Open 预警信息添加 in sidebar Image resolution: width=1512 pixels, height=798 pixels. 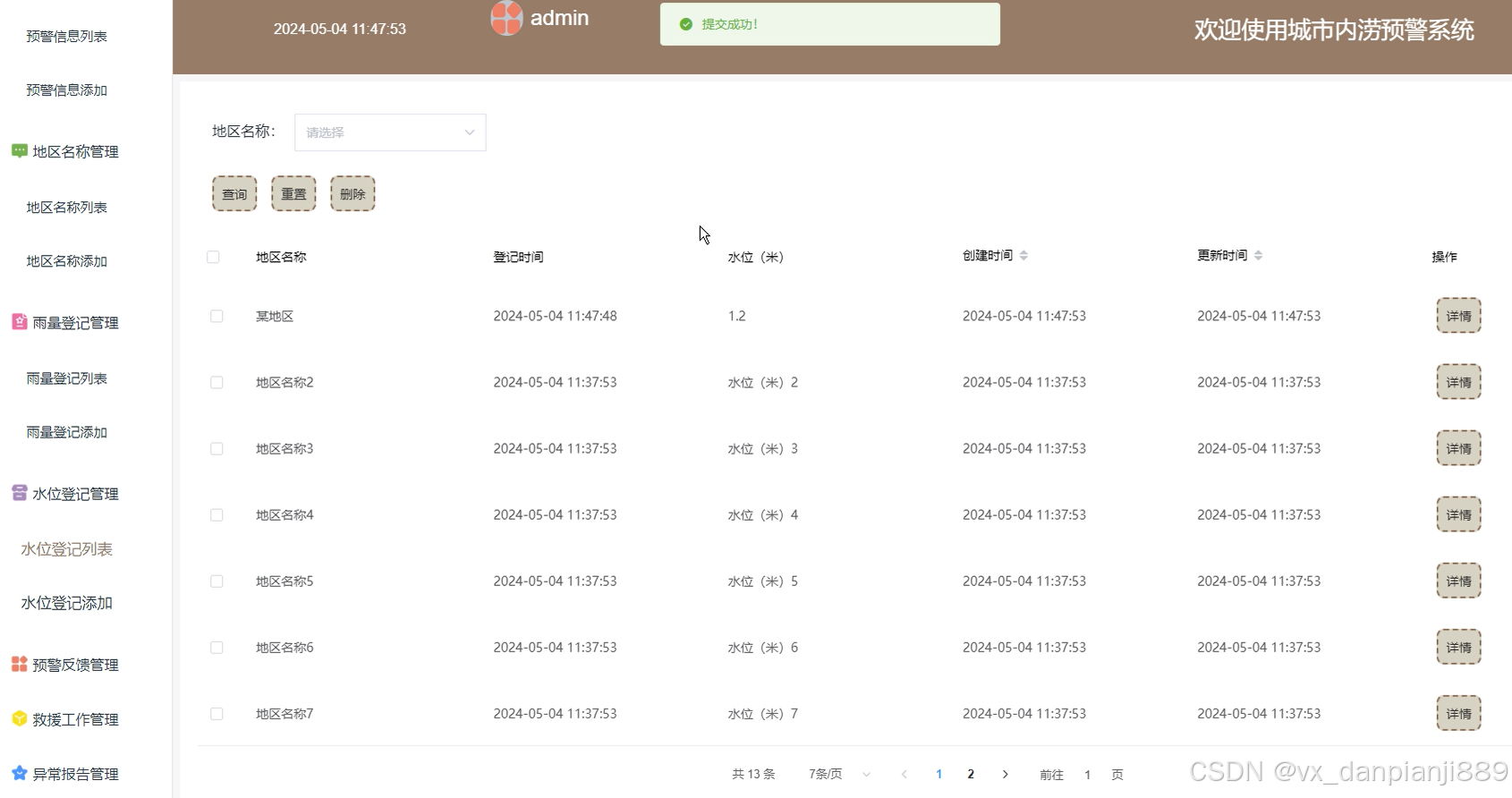click(67, 89)
